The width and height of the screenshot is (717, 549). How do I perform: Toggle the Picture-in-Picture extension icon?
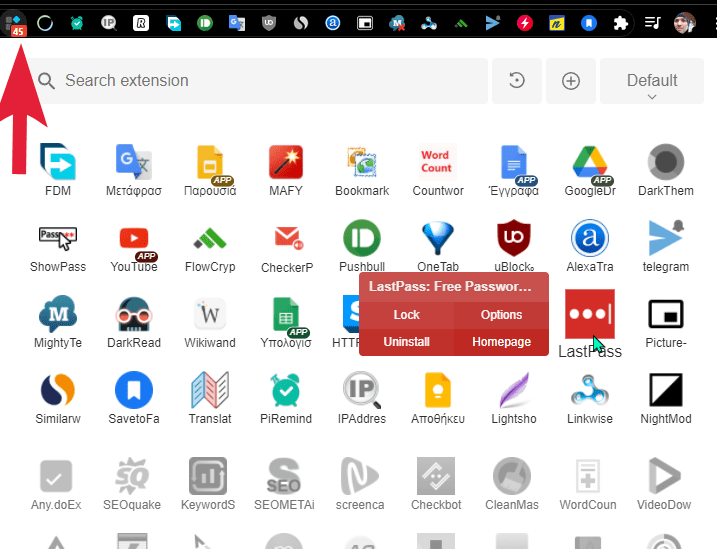(666, 314)
